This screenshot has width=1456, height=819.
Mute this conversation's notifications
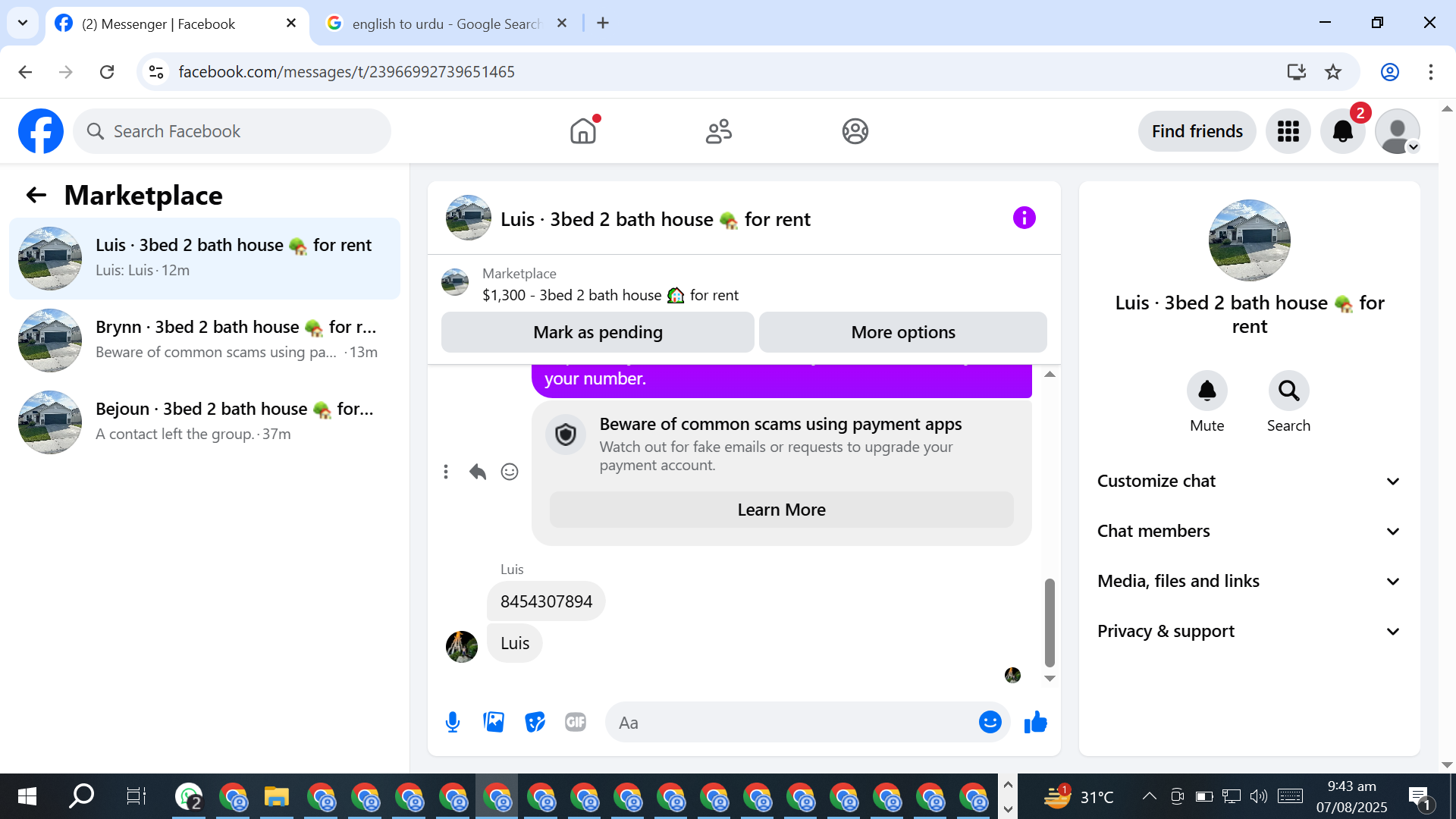[x=1207, y=391]
